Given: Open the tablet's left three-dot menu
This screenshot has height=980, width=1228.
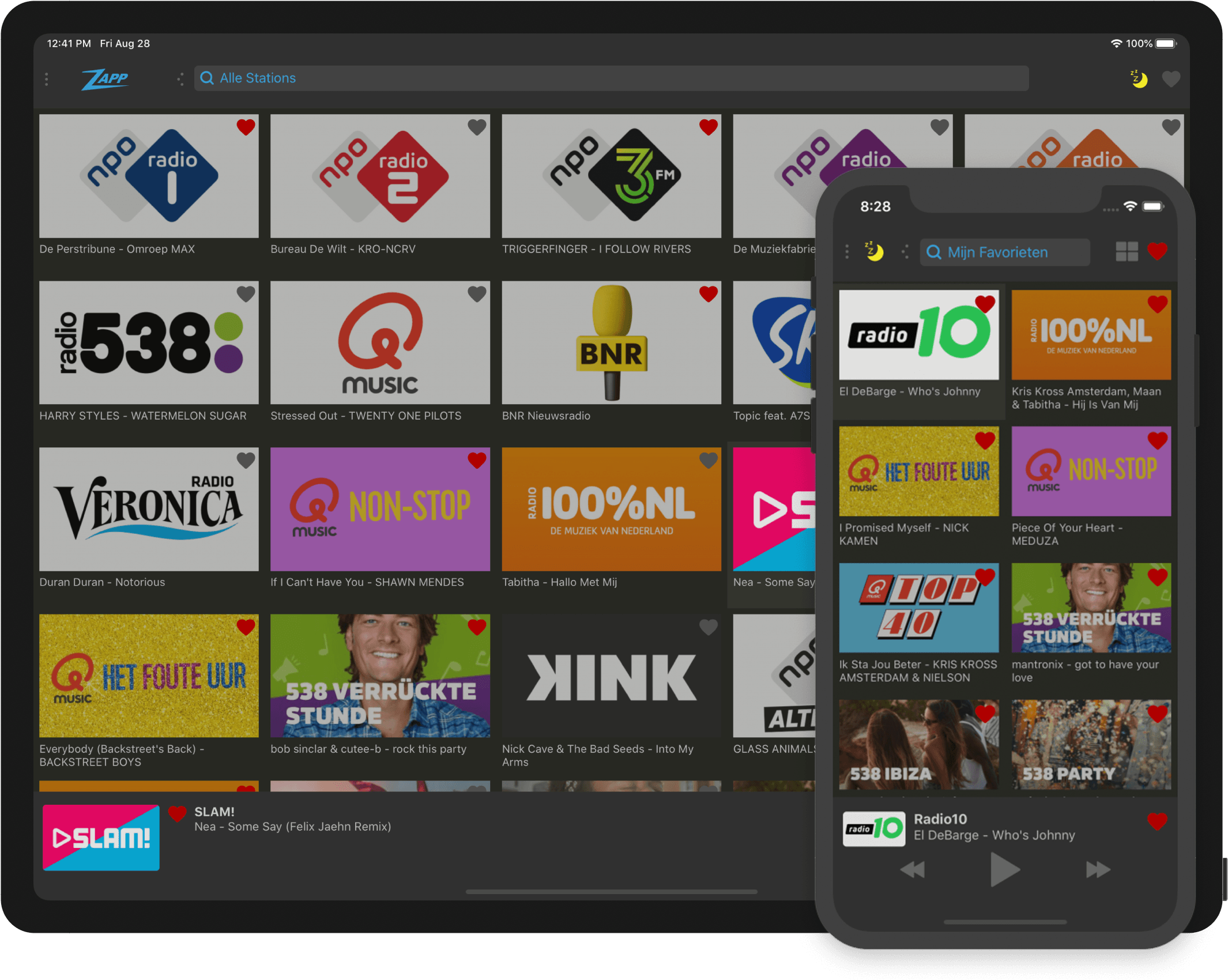Looking at the screenshot, I should coord(47,78).
